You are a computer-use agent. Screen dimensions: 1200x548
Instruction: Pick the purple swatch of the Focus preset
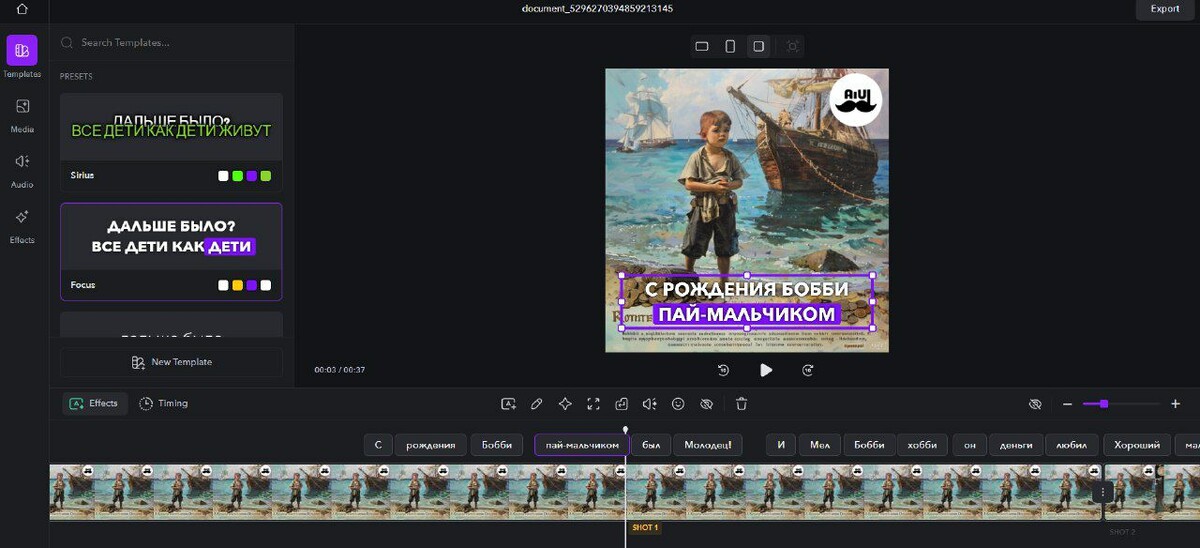tap(252, 286)
